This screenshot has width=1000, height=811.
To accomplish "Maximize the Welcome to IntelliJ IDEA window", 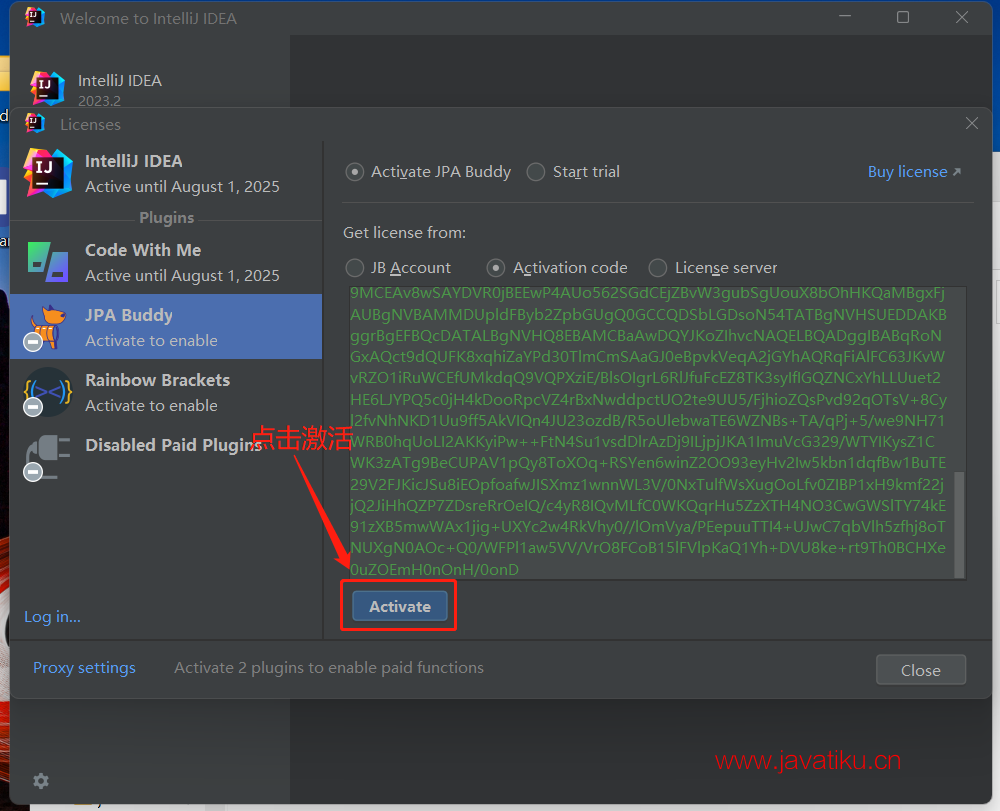I will 903,17.
